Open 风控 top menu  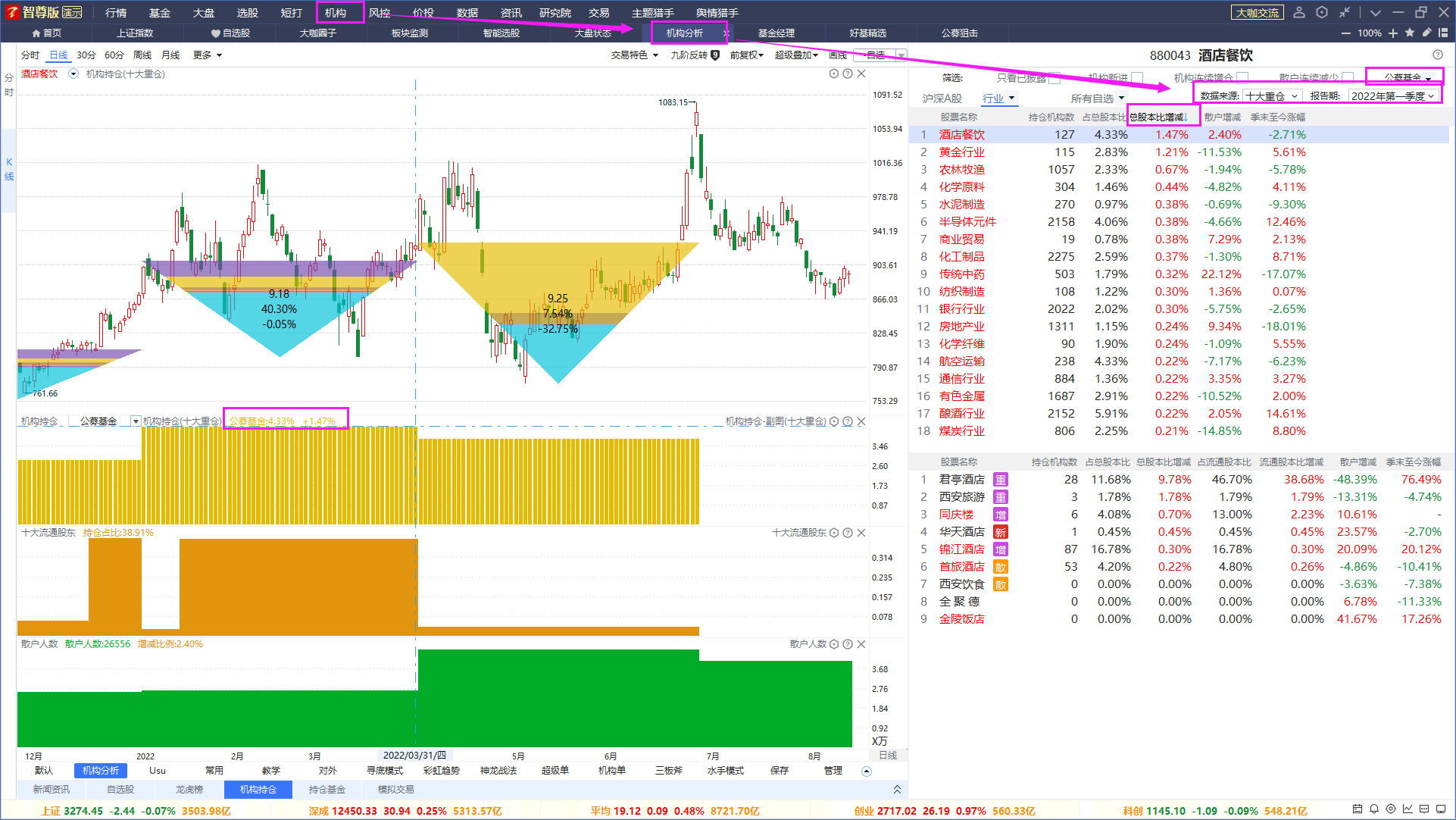(x=380, y=13)
